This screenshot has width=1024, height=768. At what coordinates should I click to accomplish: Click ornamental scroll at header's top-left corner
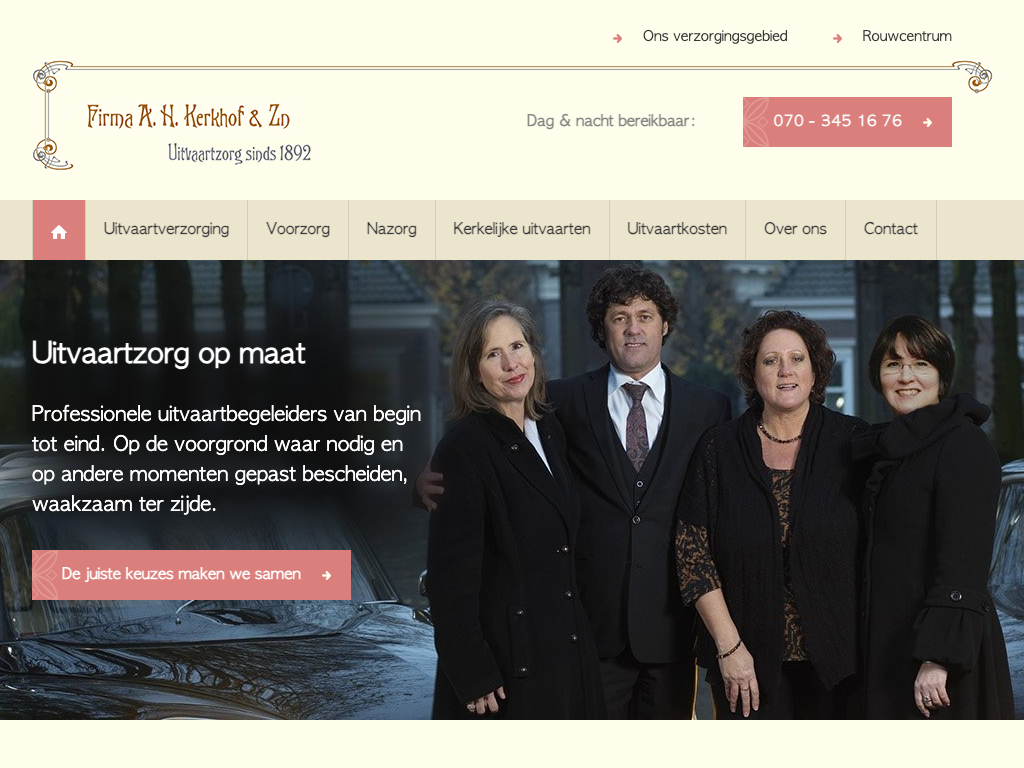[52, 76]
